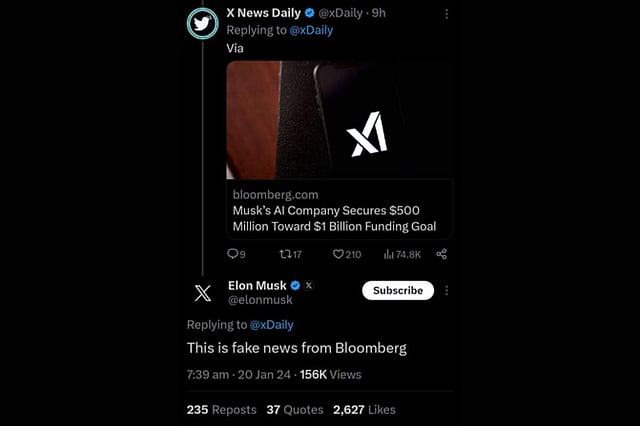Repost the X News Daily tweet
This screenshot has width=640, height=426.
(x=287, y=254)
